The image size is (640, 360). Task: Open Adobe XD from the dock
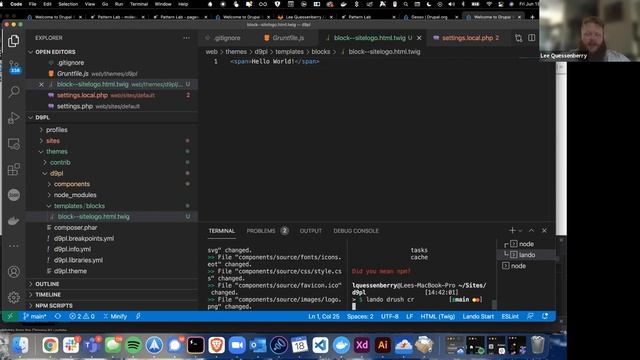(x=362, y=345)
